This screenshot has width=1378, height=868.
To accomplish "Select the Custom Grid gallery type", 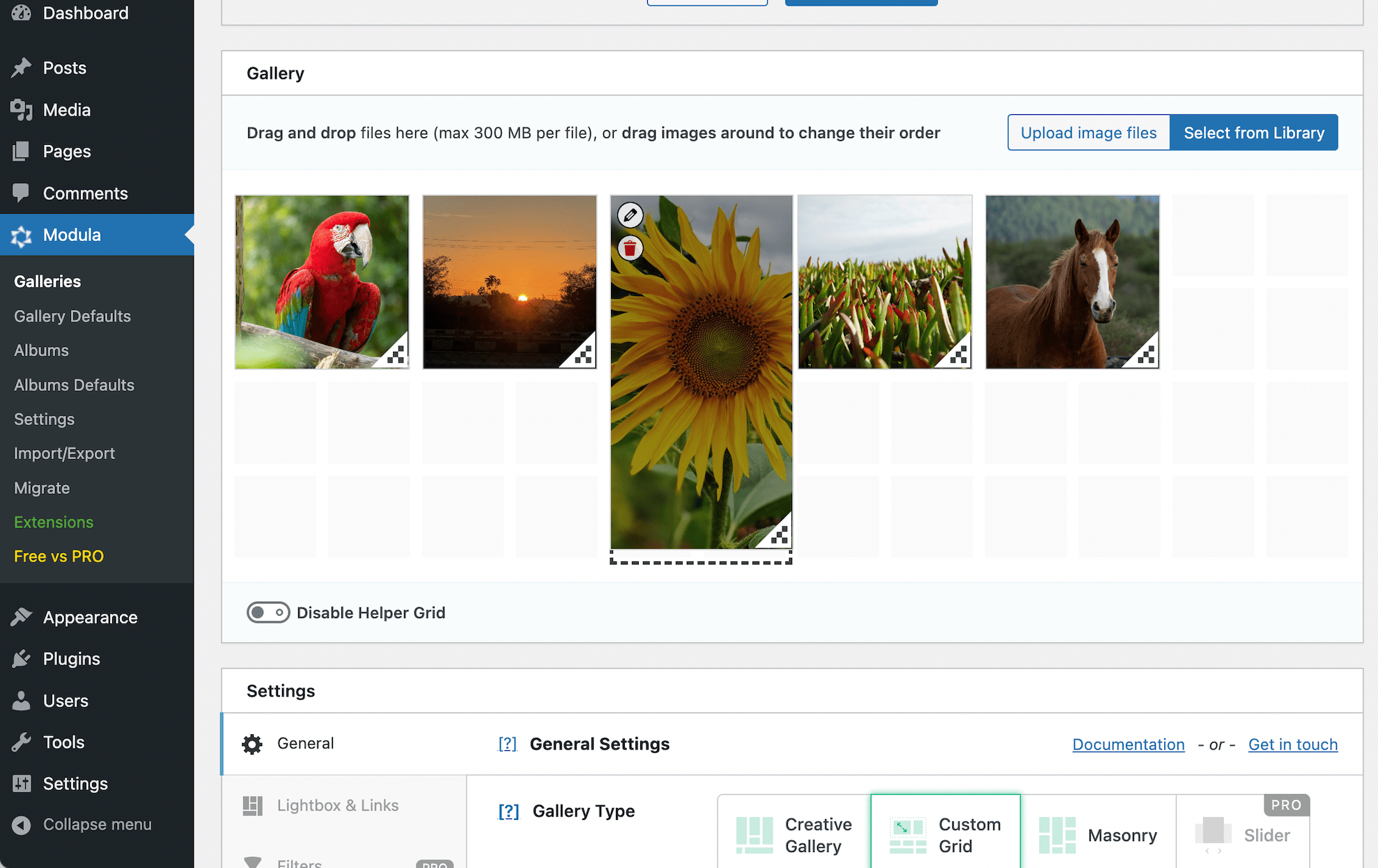I will pos(945,835).
